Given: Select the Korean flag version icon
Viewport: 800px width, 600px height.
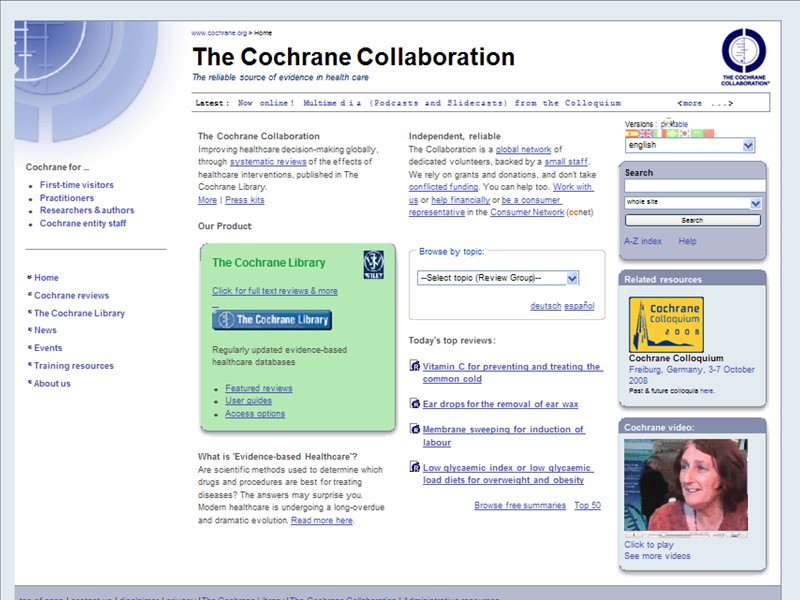Looking at the screenshot, I should [x=685, y=134].
